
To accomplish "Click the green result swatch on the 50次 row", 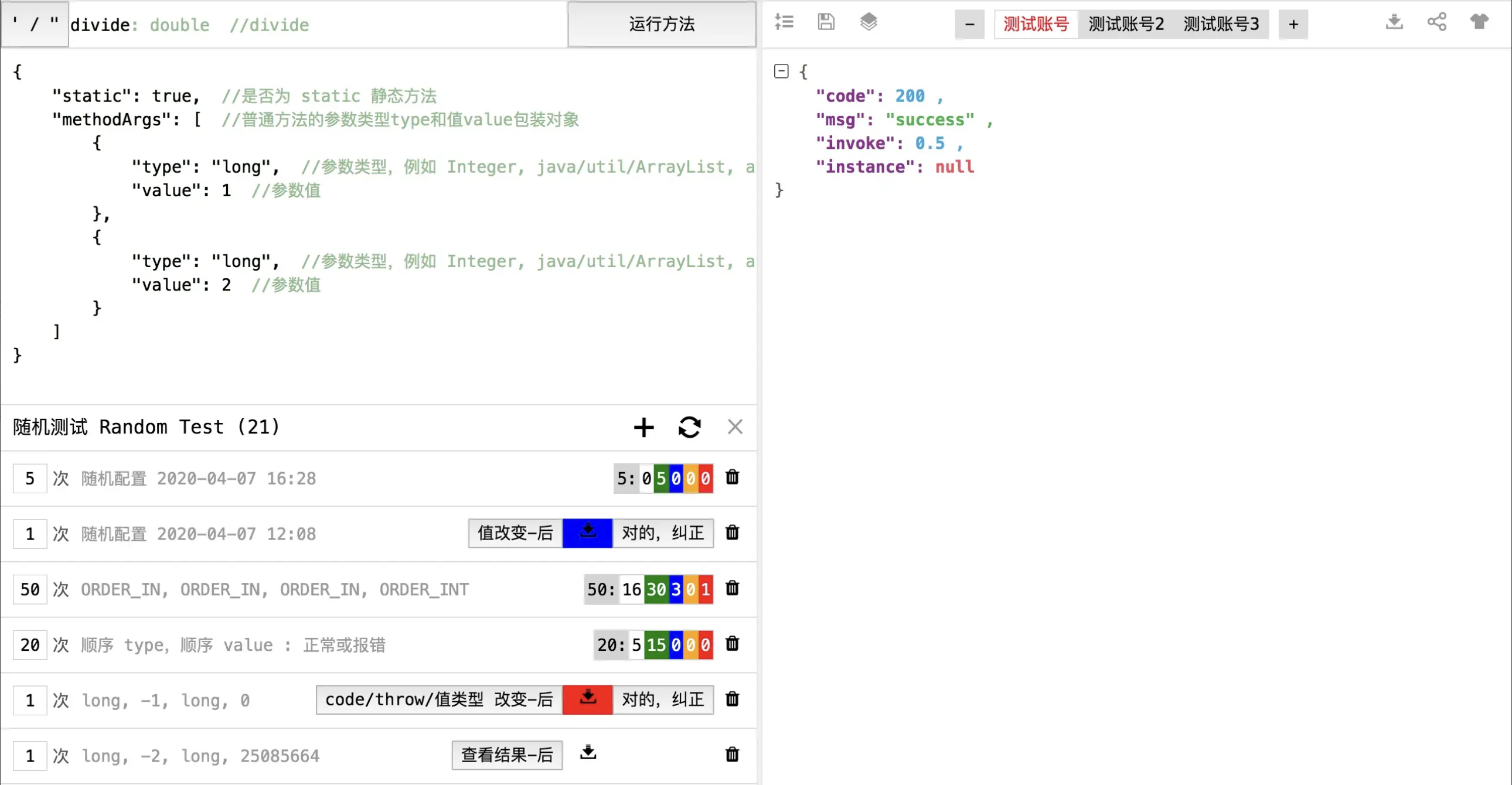I will [x=657, y=589].
